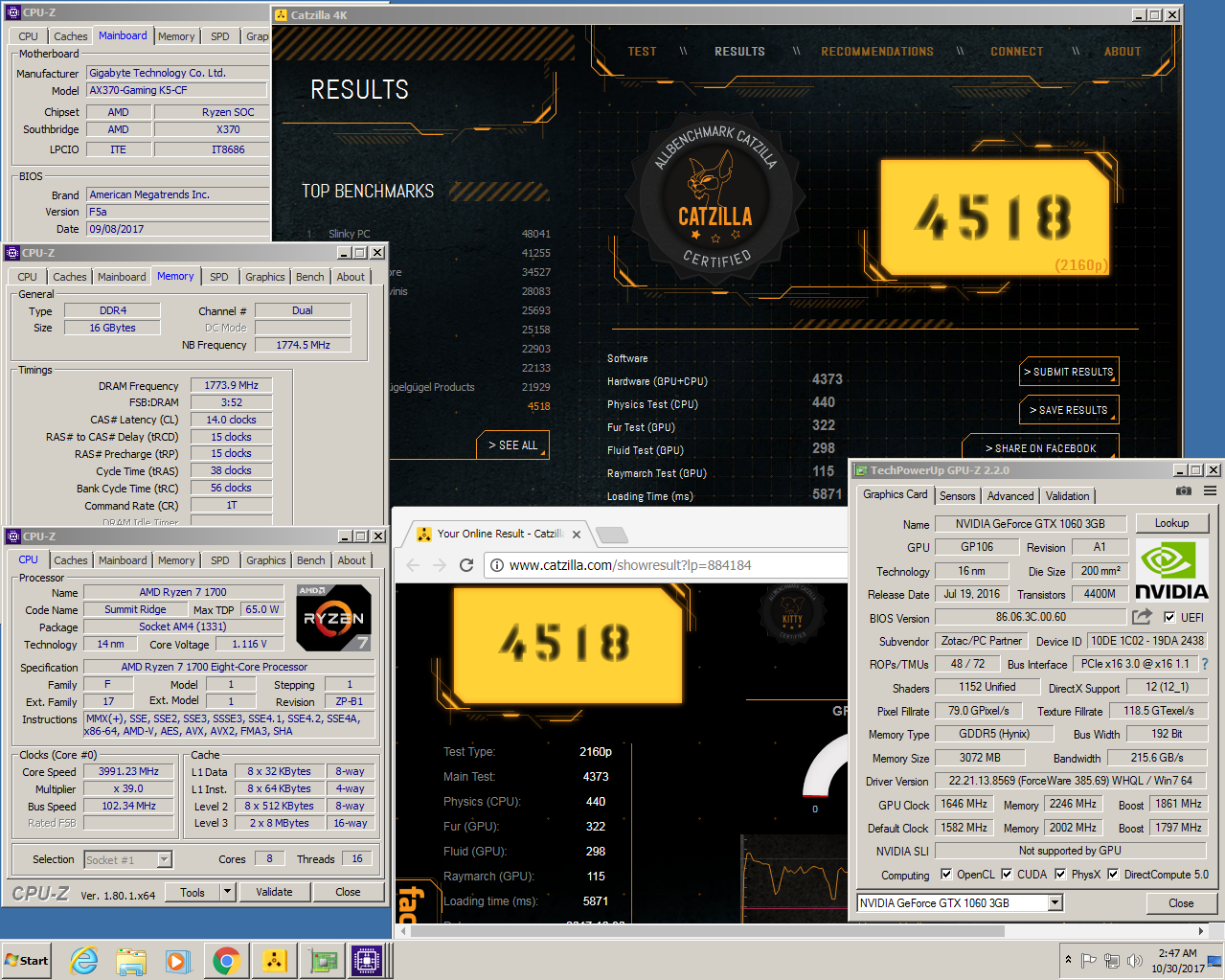
Task: Open the Bench tab in the bottom CPU-Z window
Action: tap(310, 560)
